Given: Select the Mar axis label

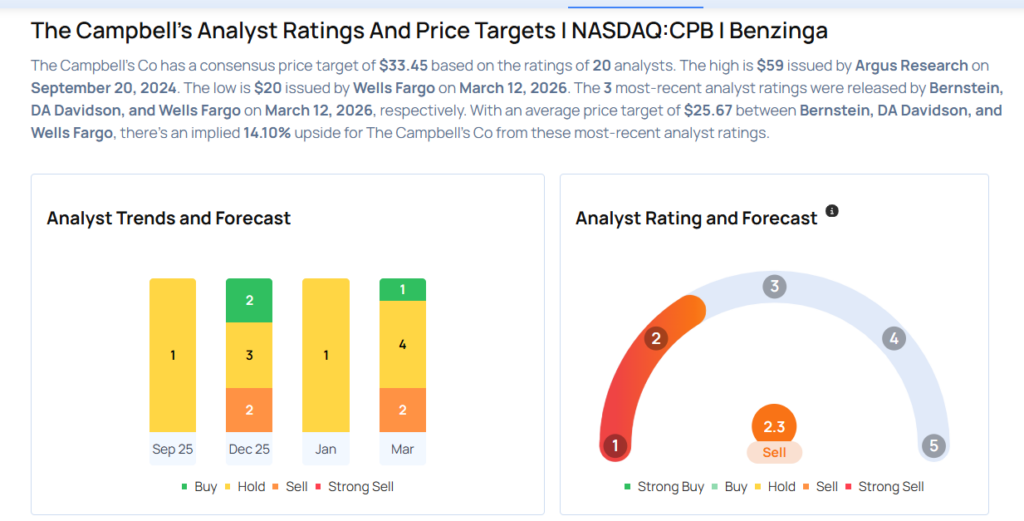Looking at the screenshot, I should click(402, 449).
